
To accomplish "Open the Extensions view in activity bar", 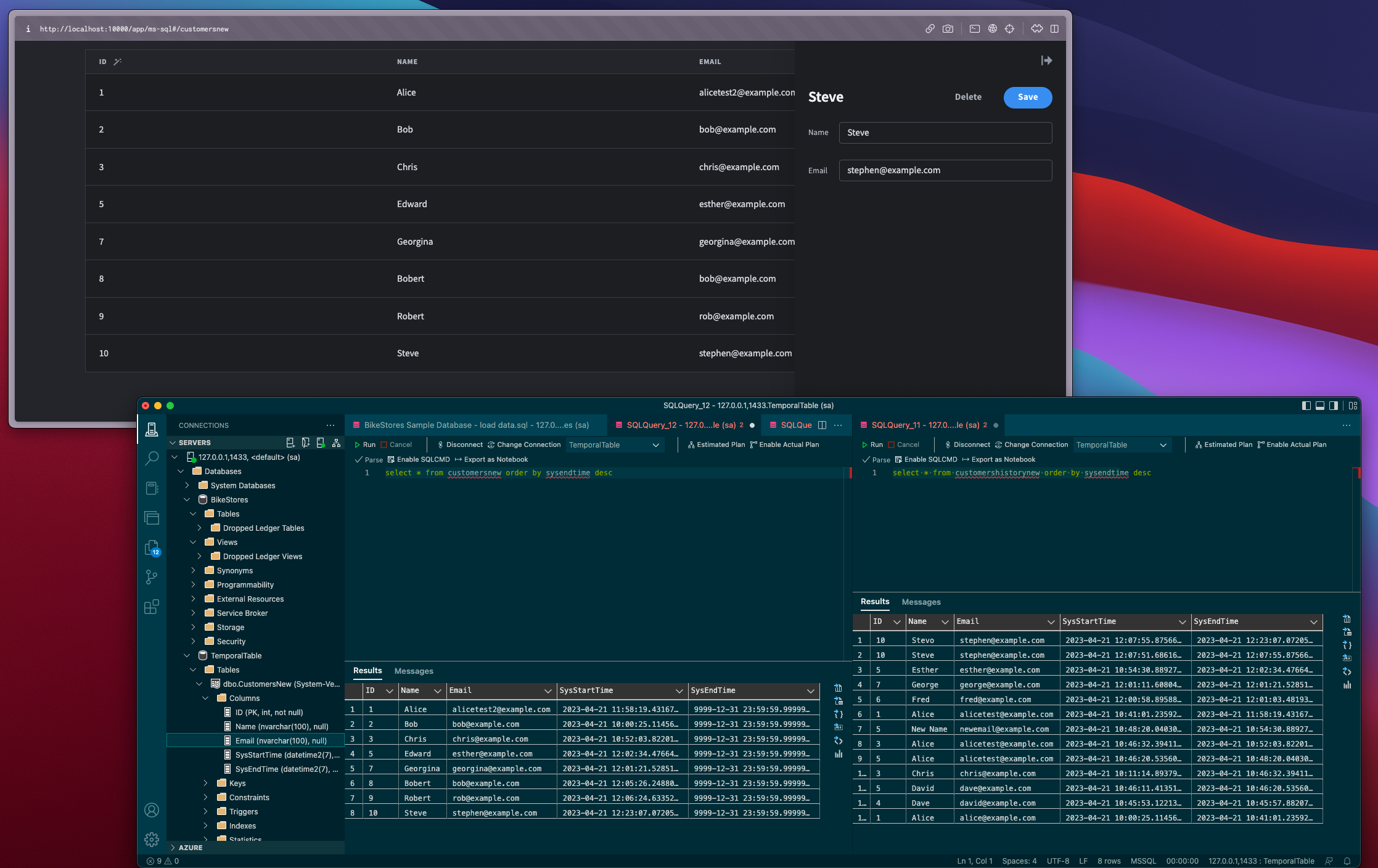I will coord(152,605).
